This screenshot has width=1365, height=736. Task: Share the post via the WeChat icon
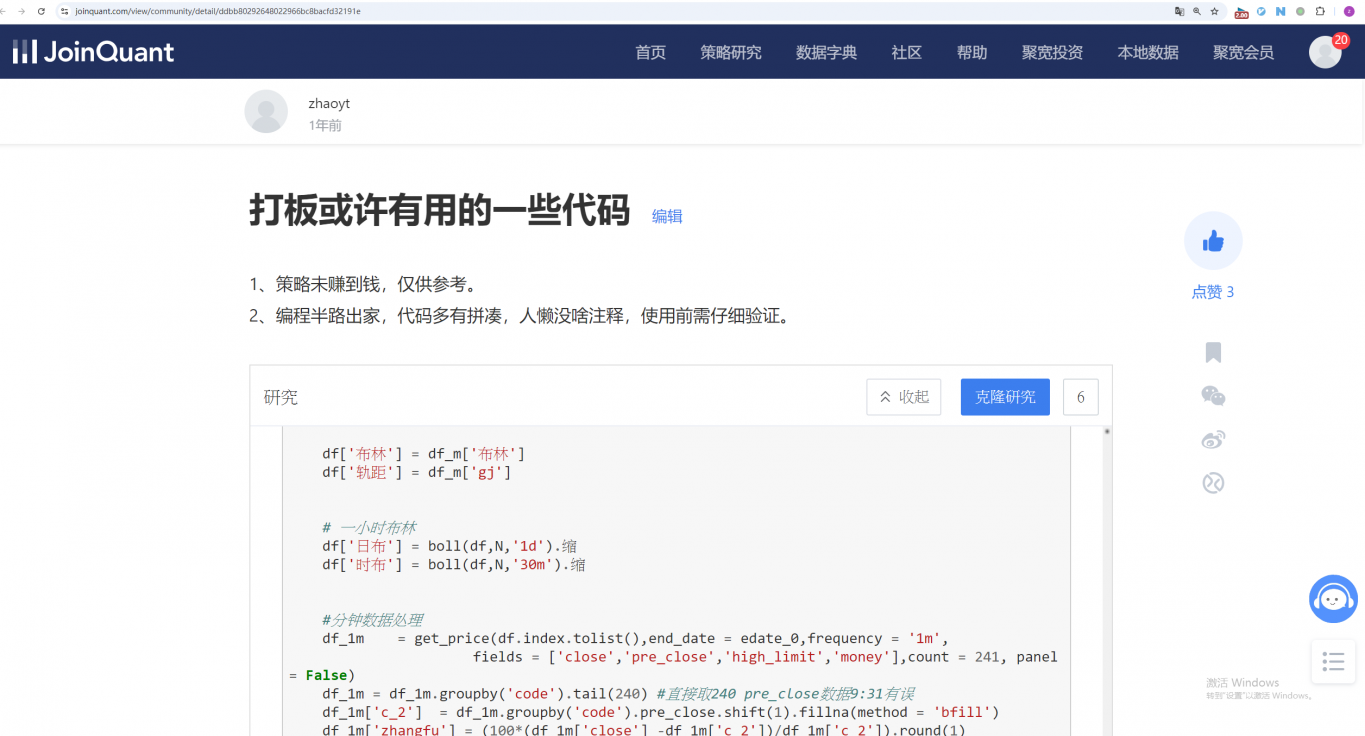point(1213,396)
